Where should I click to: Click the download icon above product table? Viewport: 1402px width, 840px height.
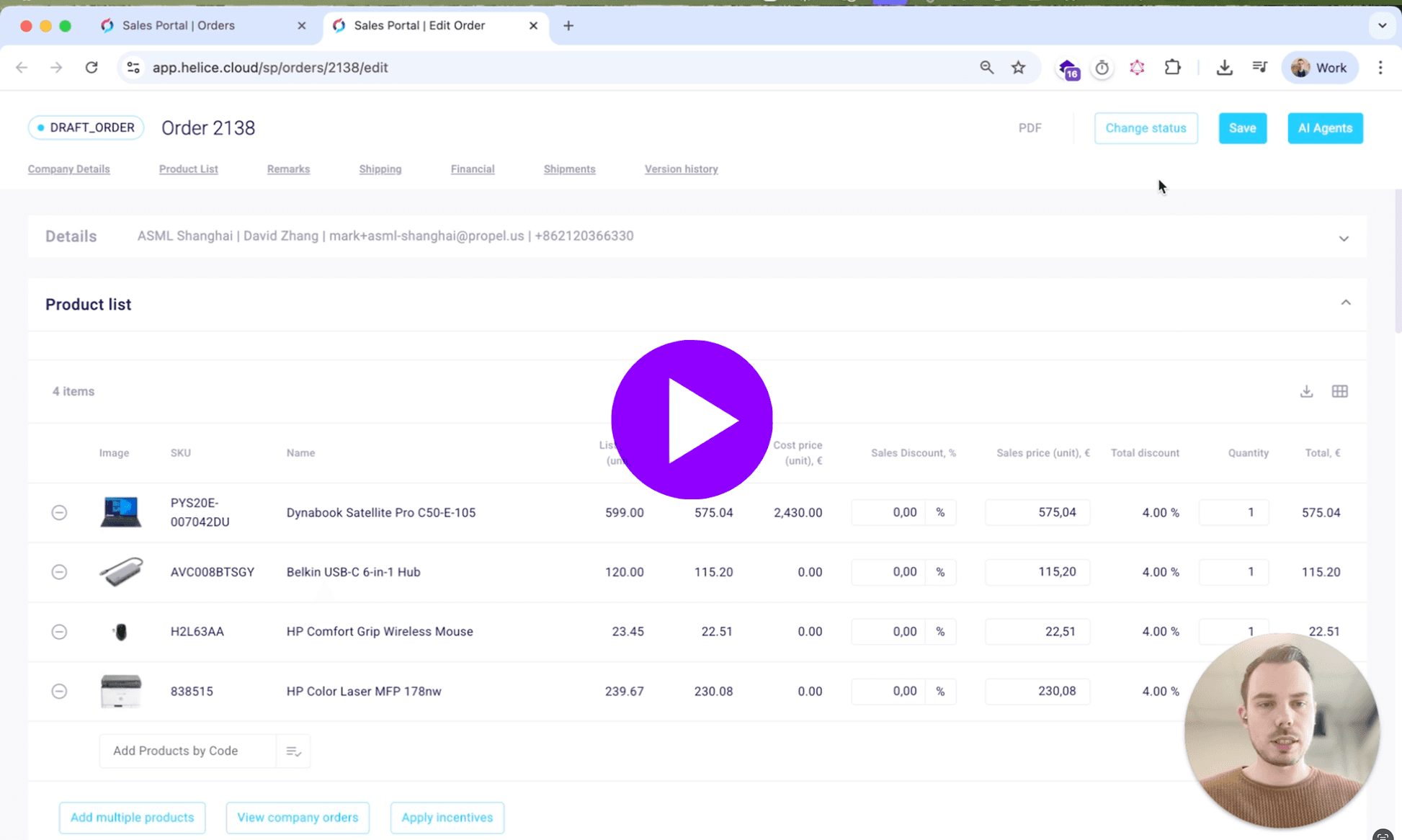coord(1306,391)
